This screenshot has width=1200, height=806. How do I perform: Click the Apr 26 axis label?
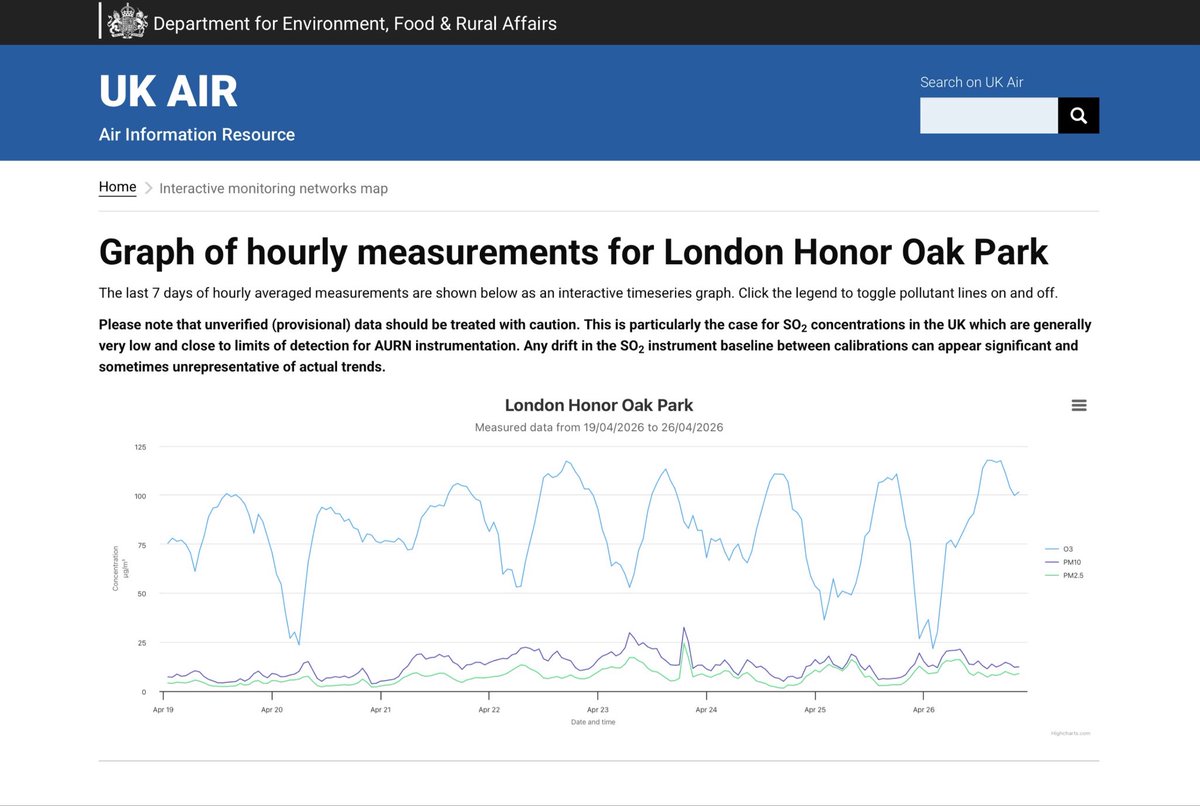923,710
